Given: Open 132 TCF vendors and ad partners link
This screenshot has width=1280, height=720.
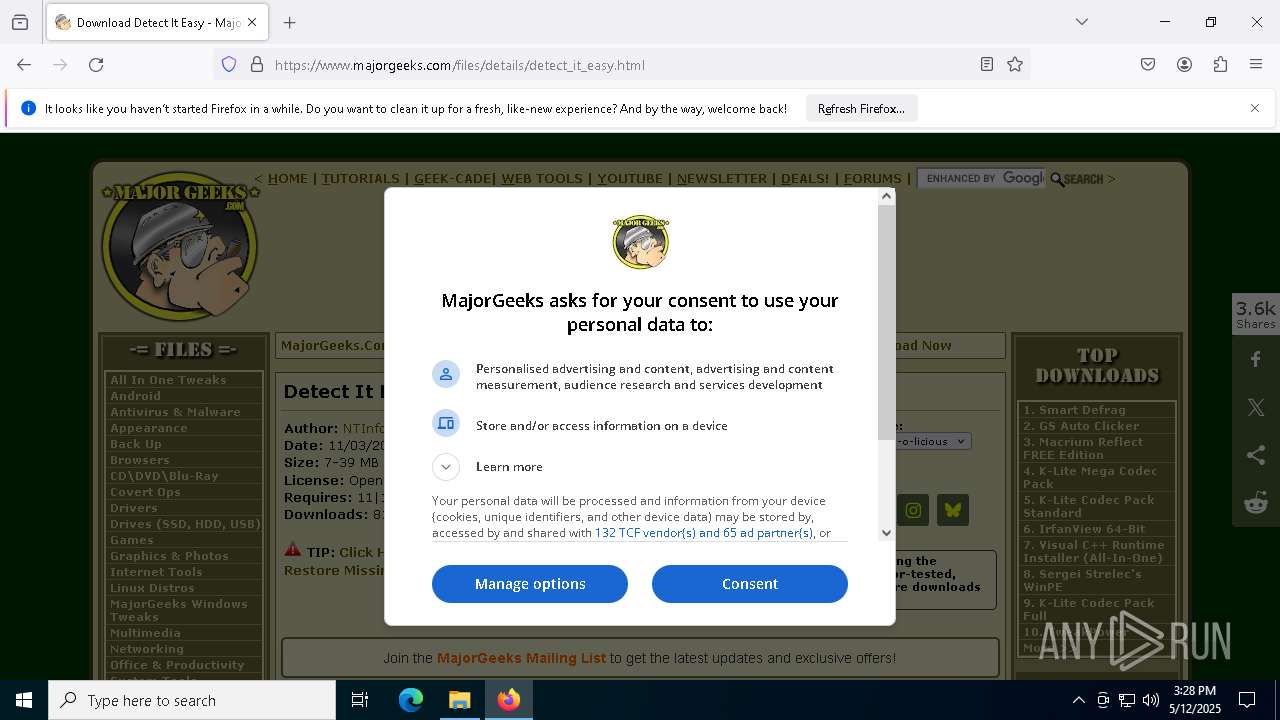Looking at the screenshot, I should [x=704, y=533].
